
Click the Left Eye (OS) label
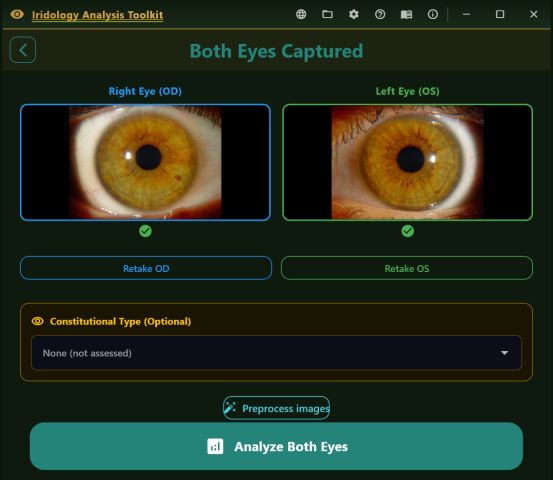(x=407, y=91)
